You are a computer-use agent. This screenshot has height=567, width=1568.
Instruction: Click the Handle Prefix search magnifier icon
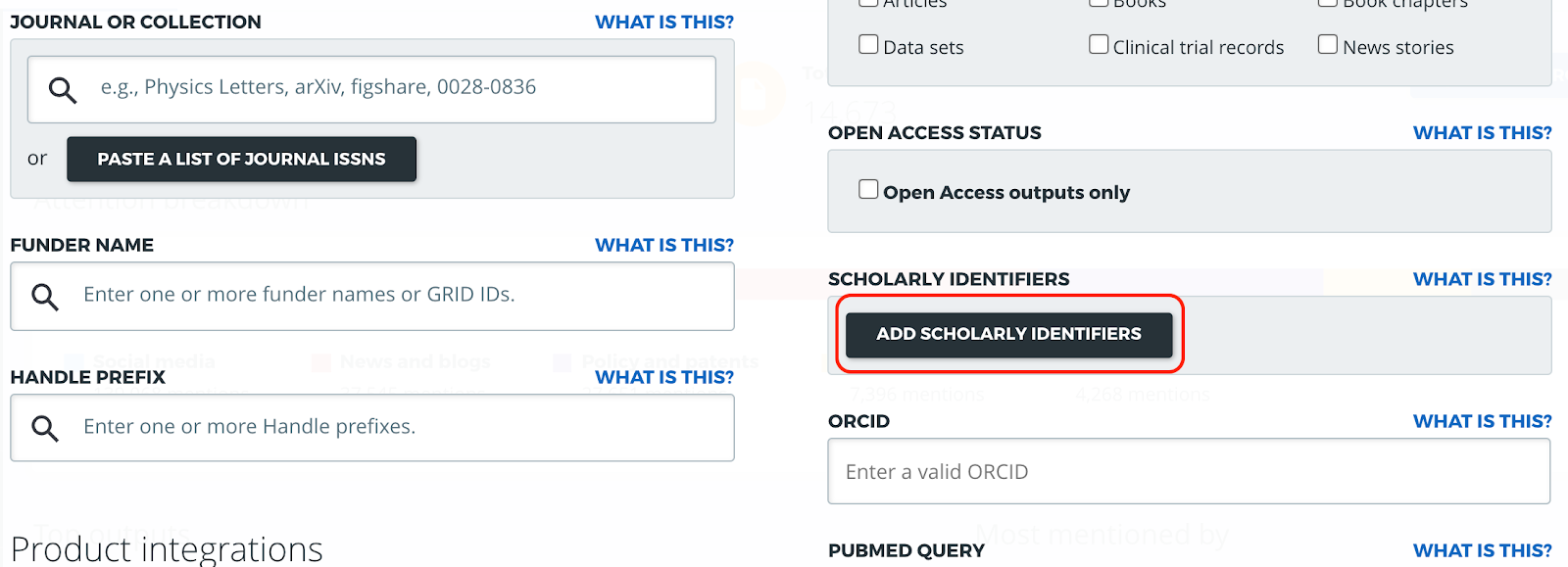[45, 428]
